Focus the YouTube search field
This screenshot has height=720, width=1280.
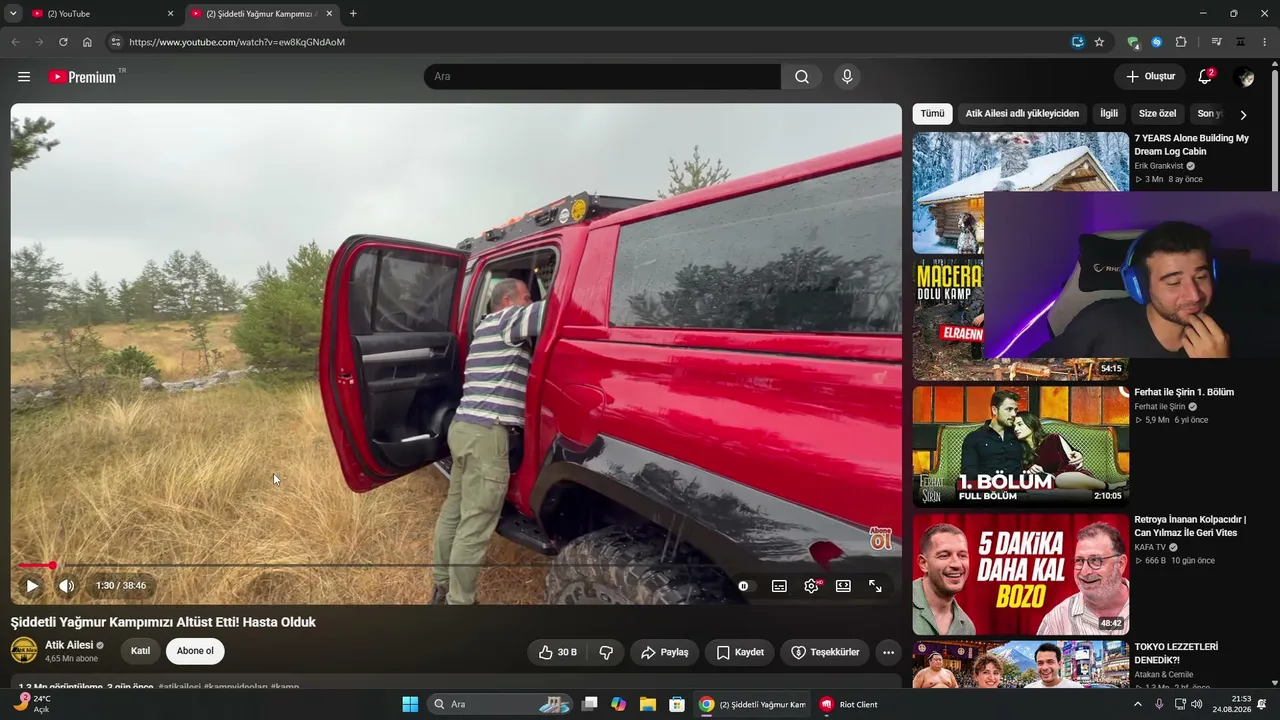(x=602, y=77)
